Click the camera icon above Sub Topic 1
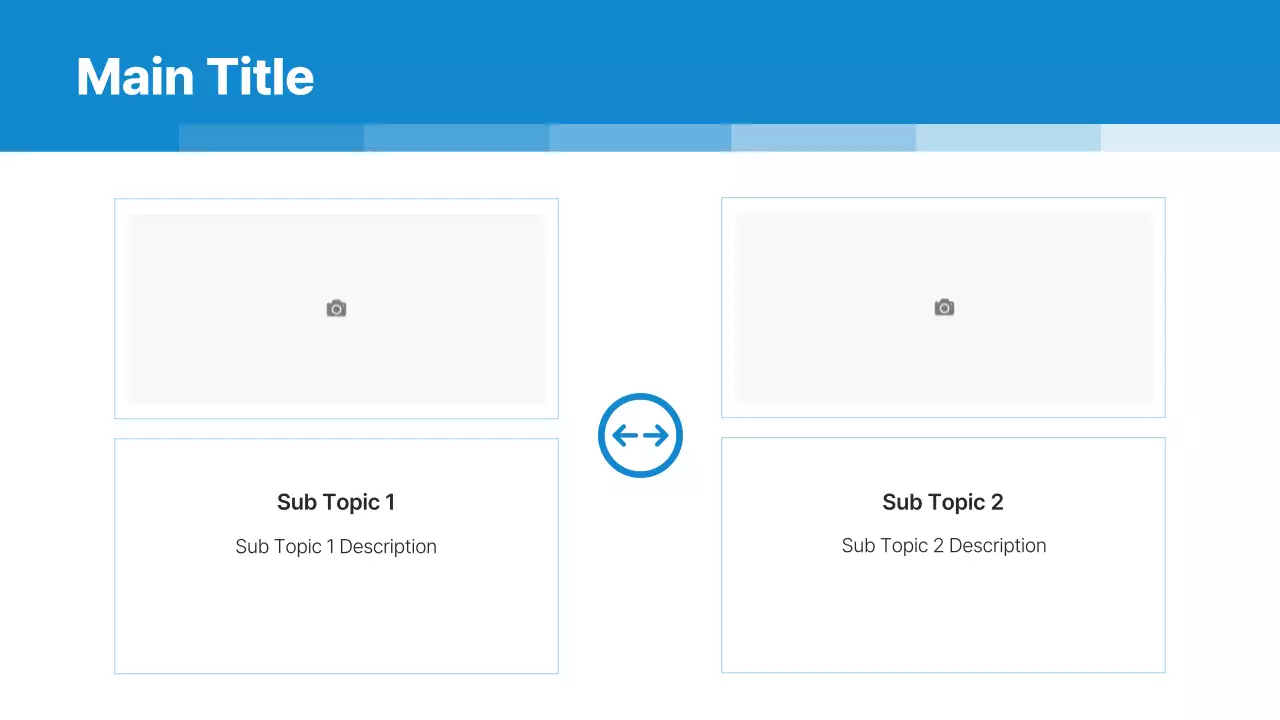The image size is (1280, 720). click(336, 309)
